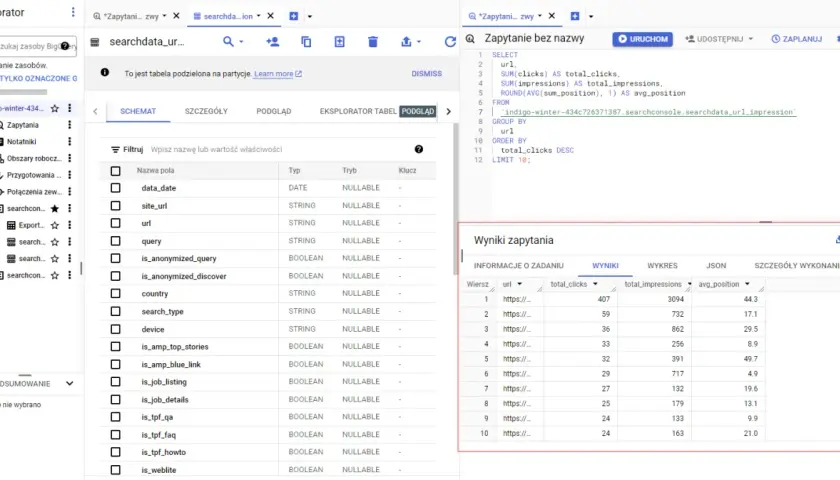Click the SQL editor table reference line
This screenshot has height=480, width=840.
tap(648, 112)
